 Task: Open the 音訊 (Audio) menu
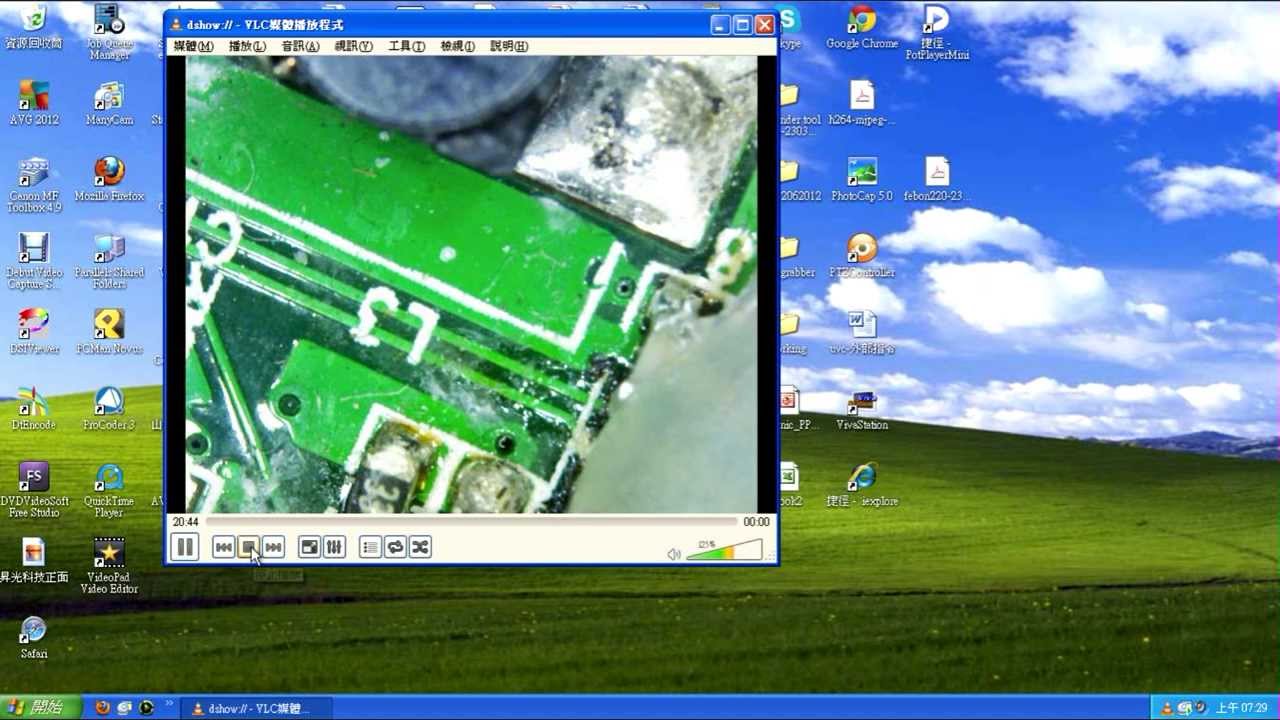[300, 46]
